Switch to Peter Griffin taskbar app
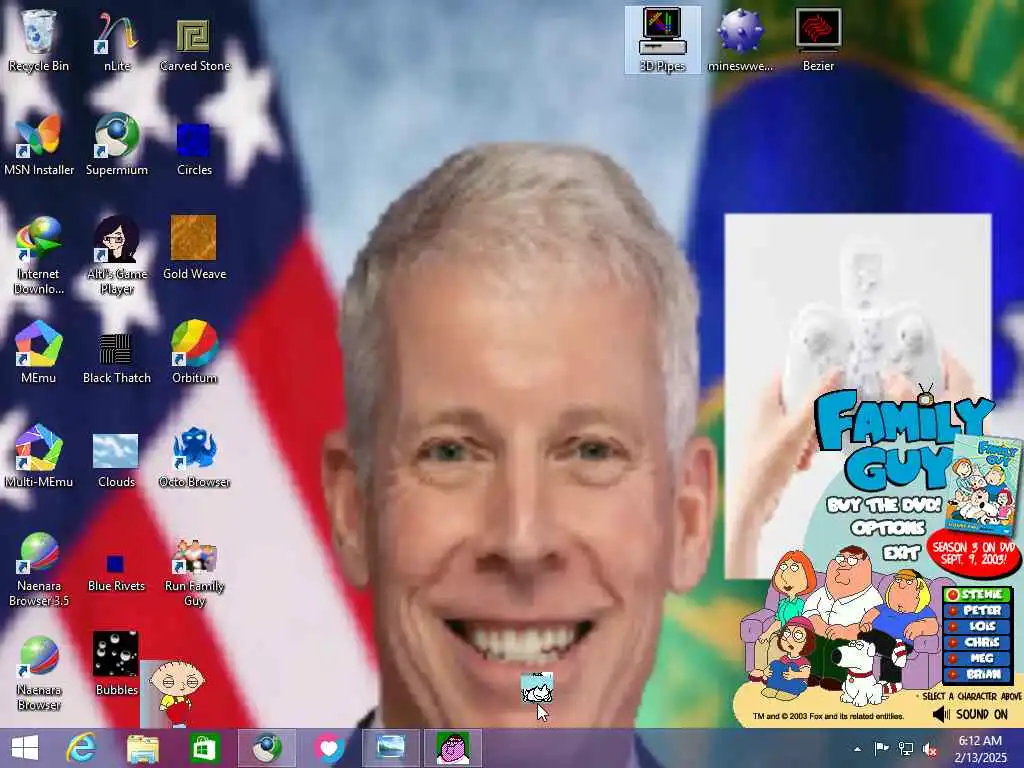Image resolution: width=1024 pixels, height=768 pixels. [x=453, y=748]
